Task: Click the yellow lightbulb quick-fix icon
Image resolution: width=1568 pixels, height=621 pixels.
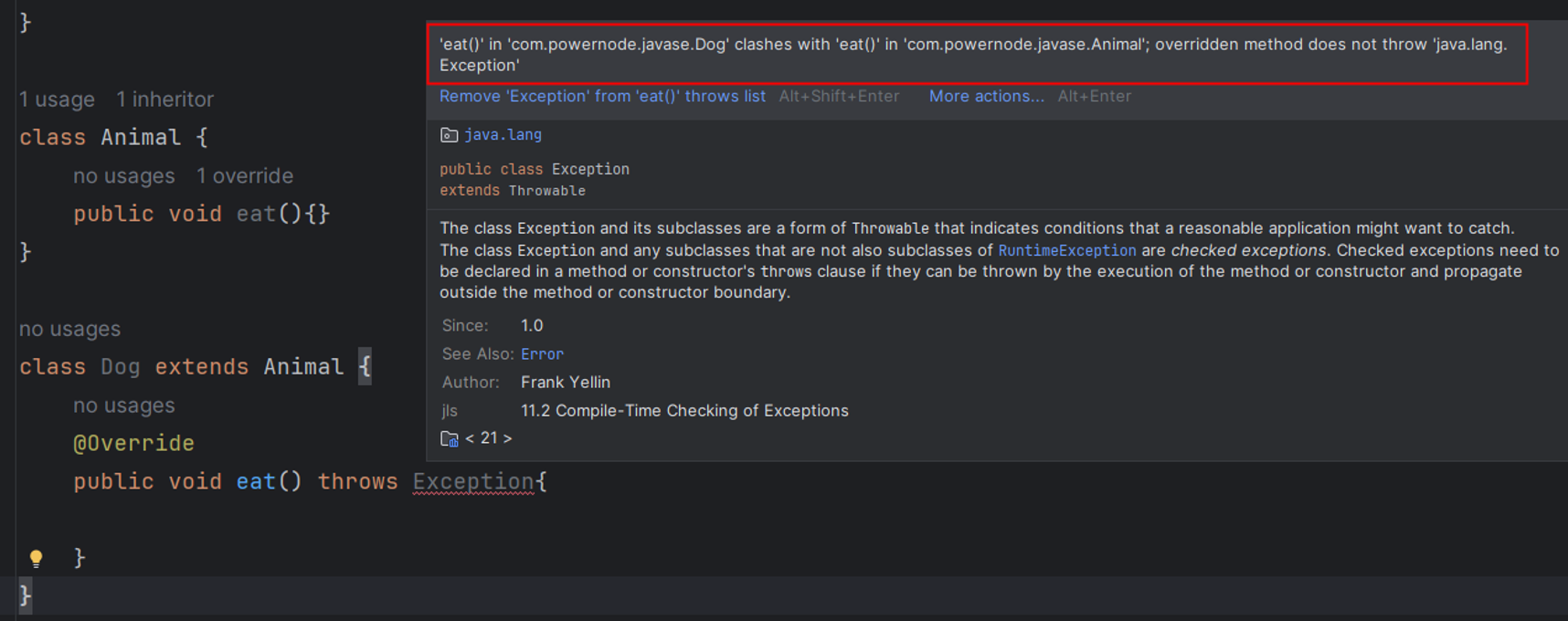Action: click(x=36, y=558)
